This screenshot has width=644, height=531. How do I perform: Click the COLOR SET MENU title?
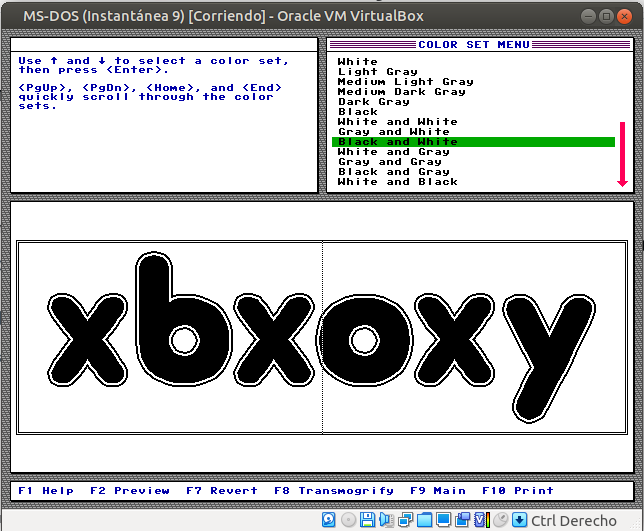click(474, 44)
